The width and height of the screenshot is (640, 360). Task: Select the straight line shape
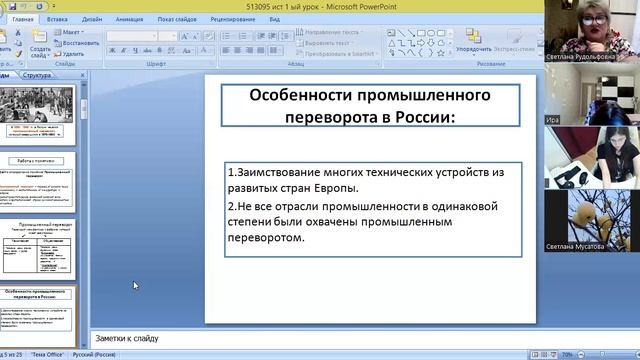(x=402, y=33)
